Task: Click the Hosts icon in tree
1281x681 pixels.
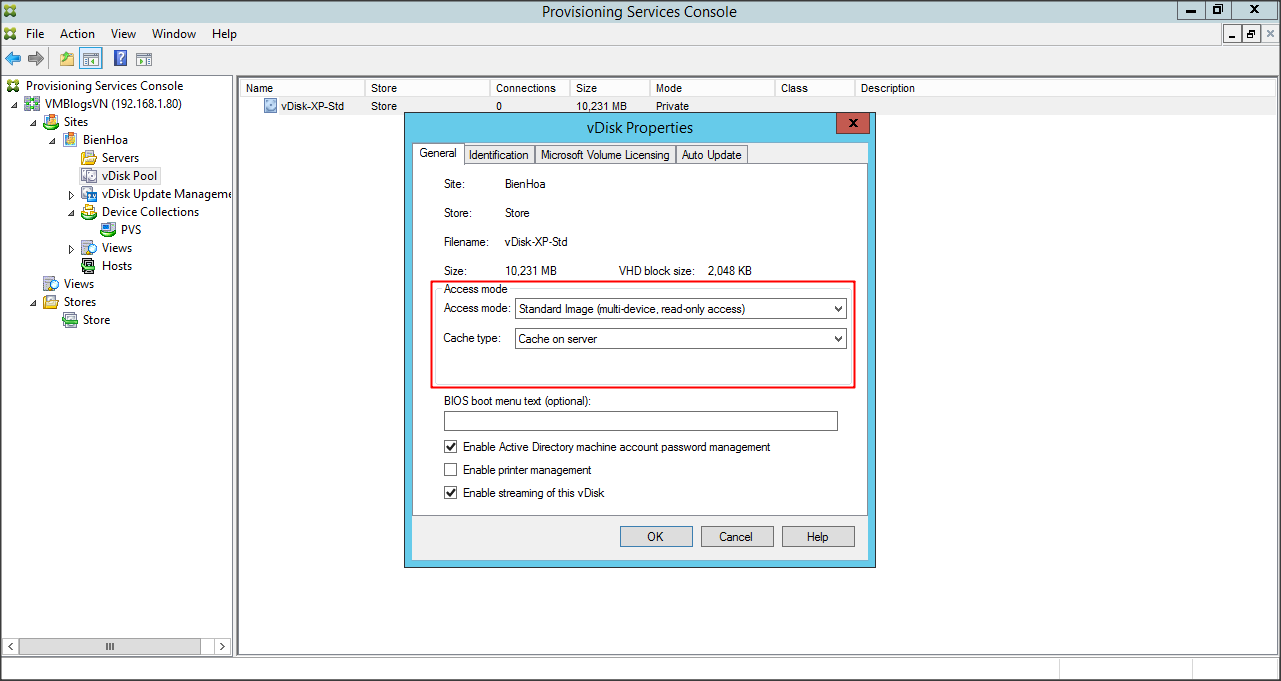Action: click(89, 266)
